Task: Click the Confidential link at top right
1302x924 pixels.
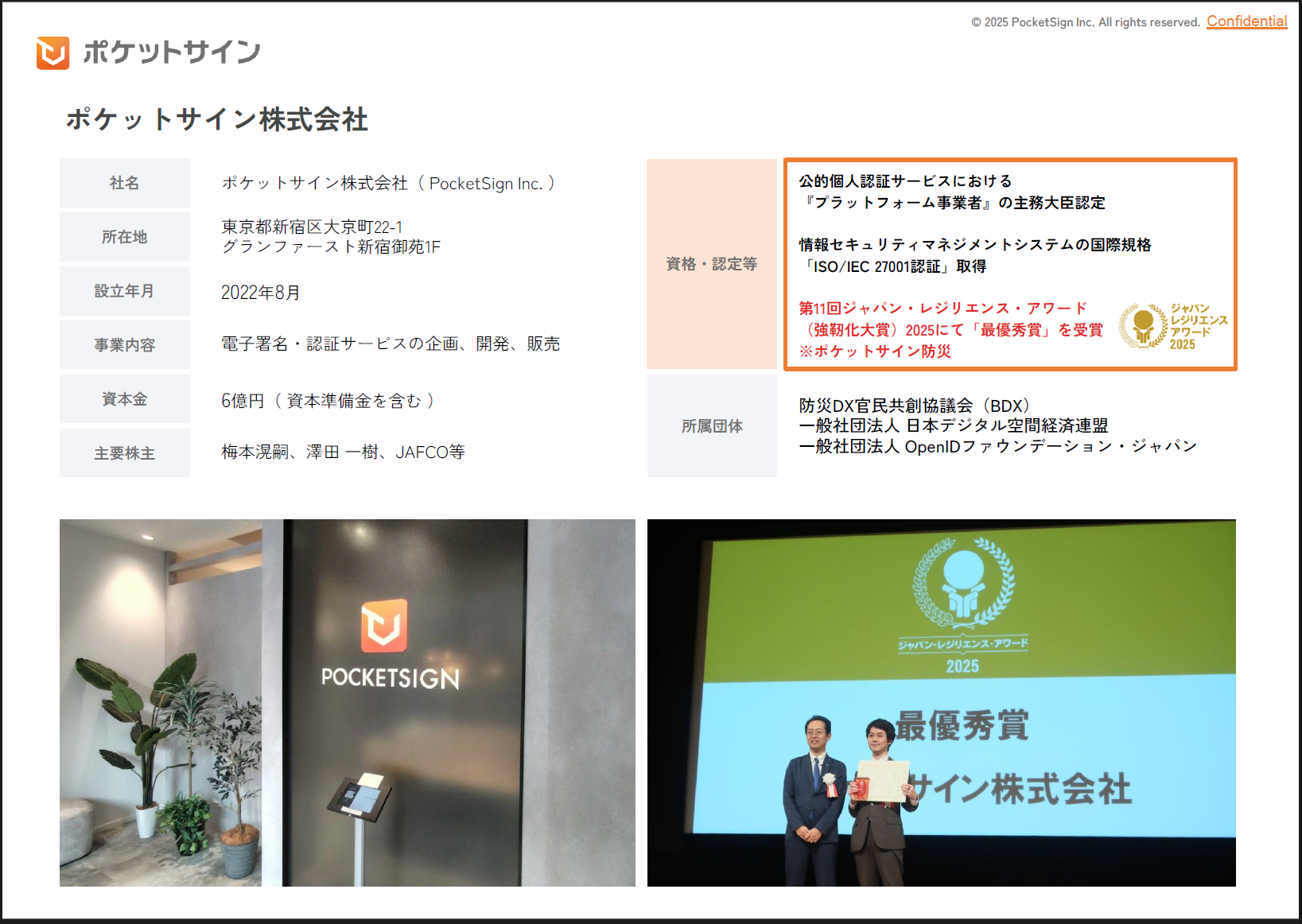Action: pyautogui.click(x=1246, y=21)
